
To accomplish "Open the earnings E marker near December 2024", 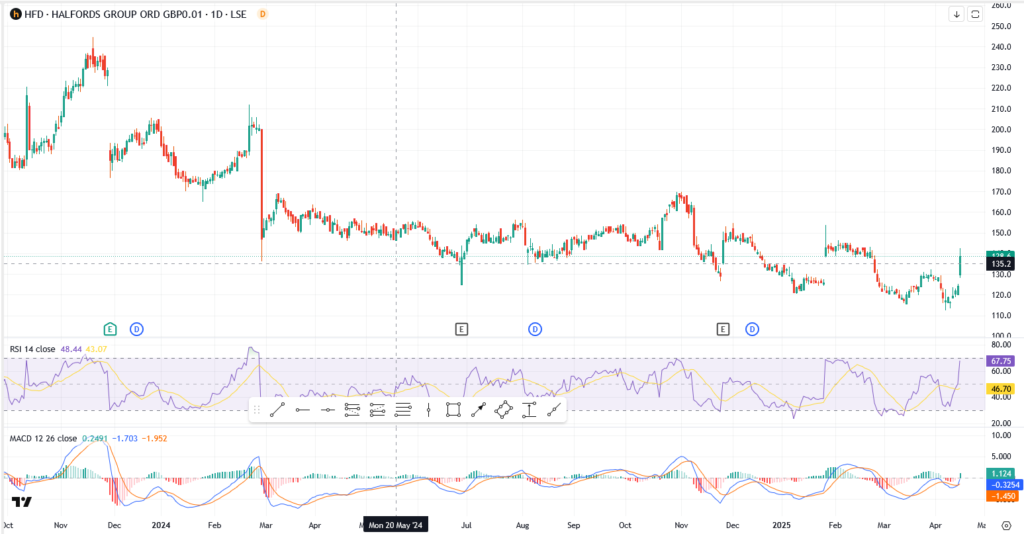I will coord(723,329).
